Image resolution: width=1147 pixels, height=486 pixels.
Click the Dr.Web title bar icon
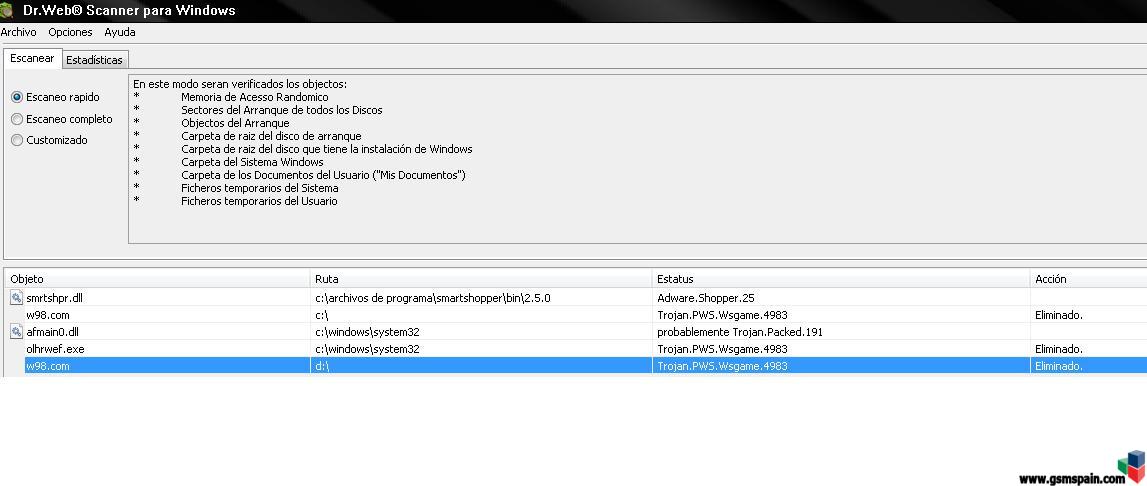7,10
